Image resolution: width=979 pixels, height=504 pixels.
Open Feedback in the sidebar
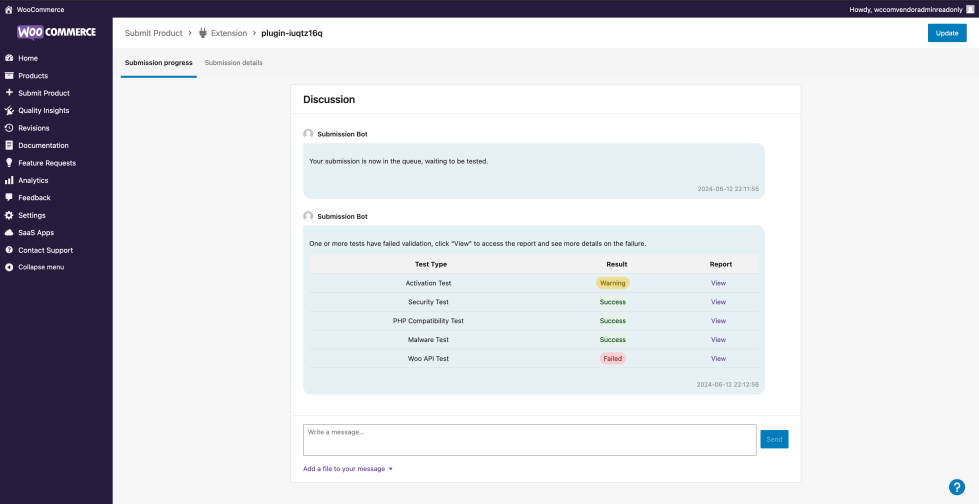pos(34,197)
